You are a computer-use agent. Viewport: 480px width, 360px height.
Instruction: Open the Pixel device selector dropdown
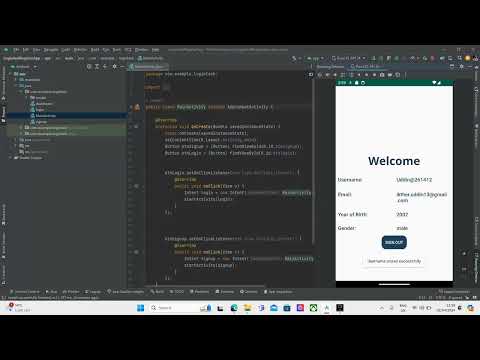(348, 58)
